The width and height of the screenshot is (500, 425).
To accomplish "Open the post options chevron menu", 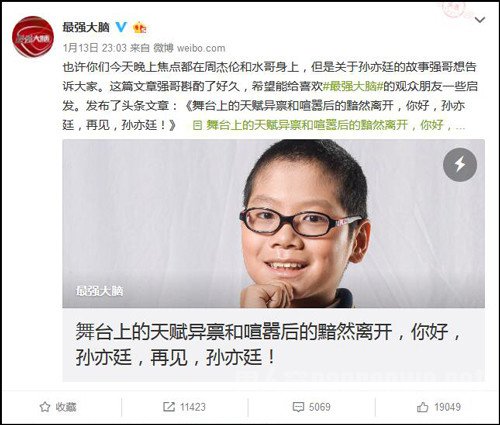I will point(480,20).
